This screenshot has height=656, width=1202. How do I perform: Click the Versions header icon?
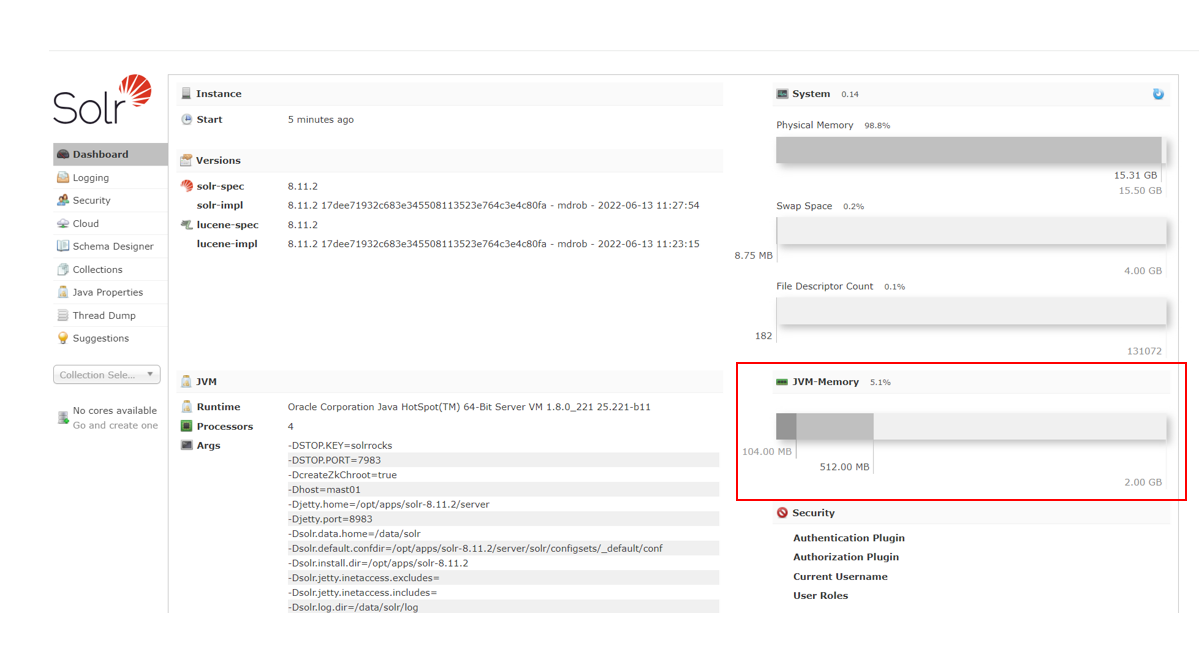pos(186,160)
